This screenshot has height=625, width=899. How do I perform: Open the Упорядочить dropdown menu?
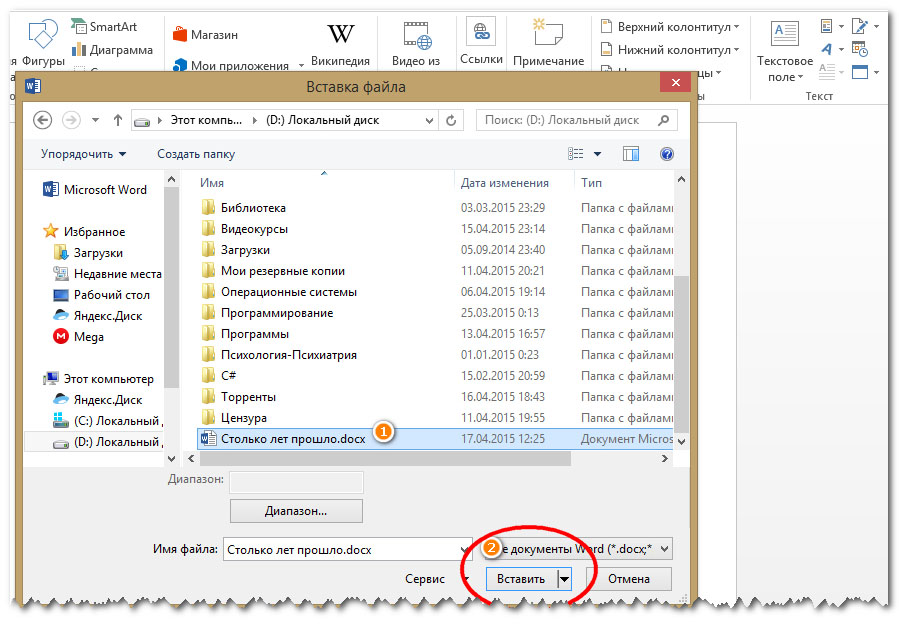click(x=84, y=154)
